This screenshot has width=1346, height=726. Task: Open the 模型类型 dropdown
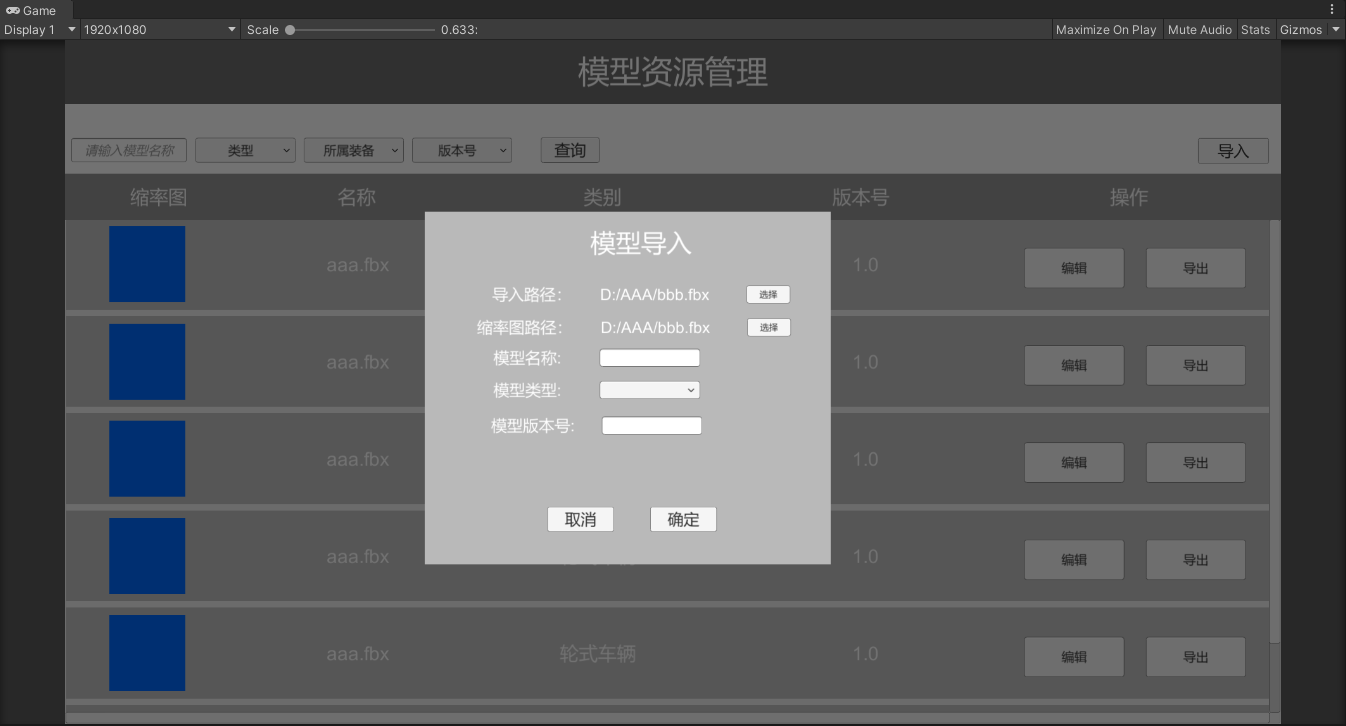[649, 390]
